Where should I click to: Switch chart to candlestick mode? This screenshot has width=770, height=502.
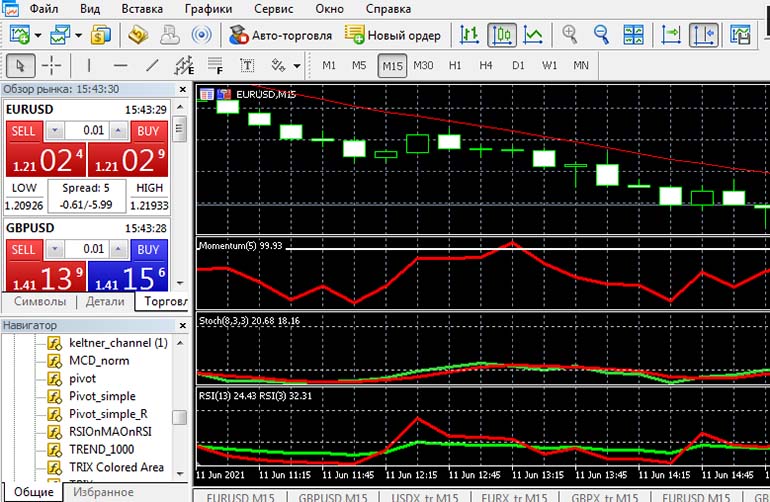click(502, 35)
